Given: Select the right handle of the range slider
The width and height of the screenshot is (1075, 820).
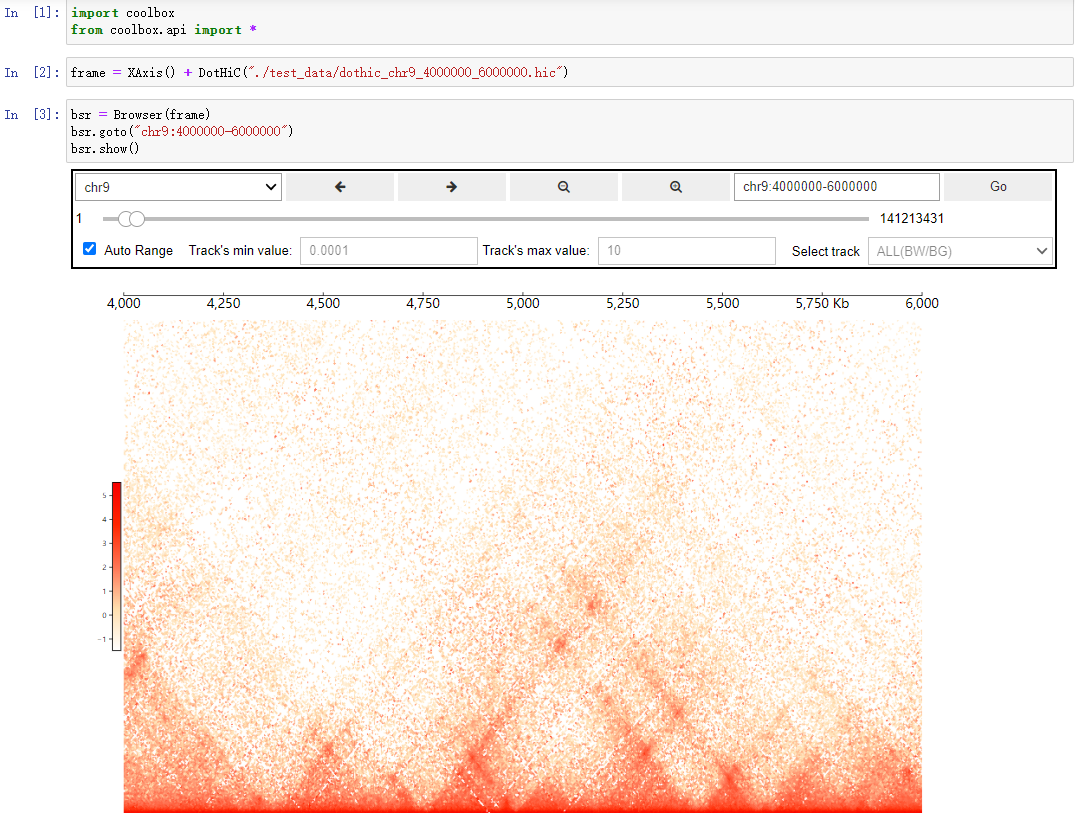Looking at the screenshot, I should click(137, 219).
